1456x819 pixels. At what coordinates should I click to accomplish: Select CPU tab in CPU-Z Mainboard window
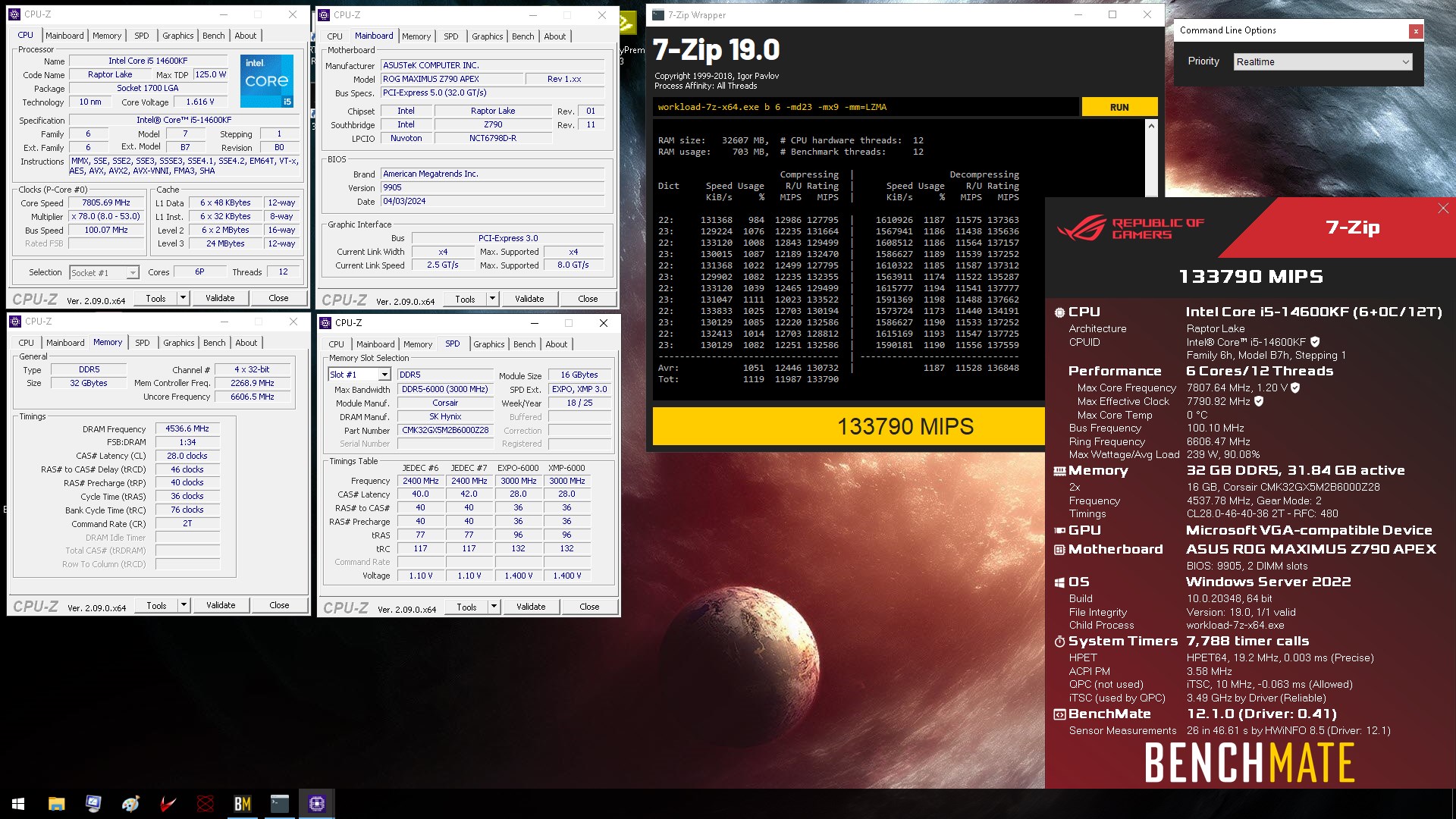pyautogui.click(x=334, y=36)
